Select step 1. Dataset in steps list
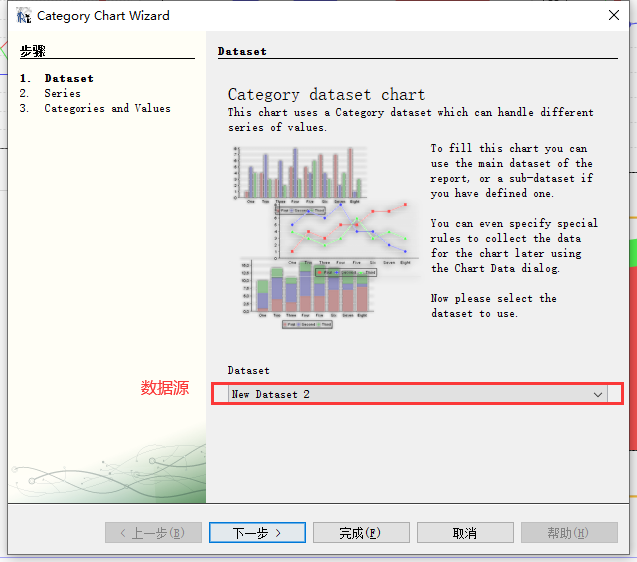This screenshot has height=562, width=637. [56, 78]
